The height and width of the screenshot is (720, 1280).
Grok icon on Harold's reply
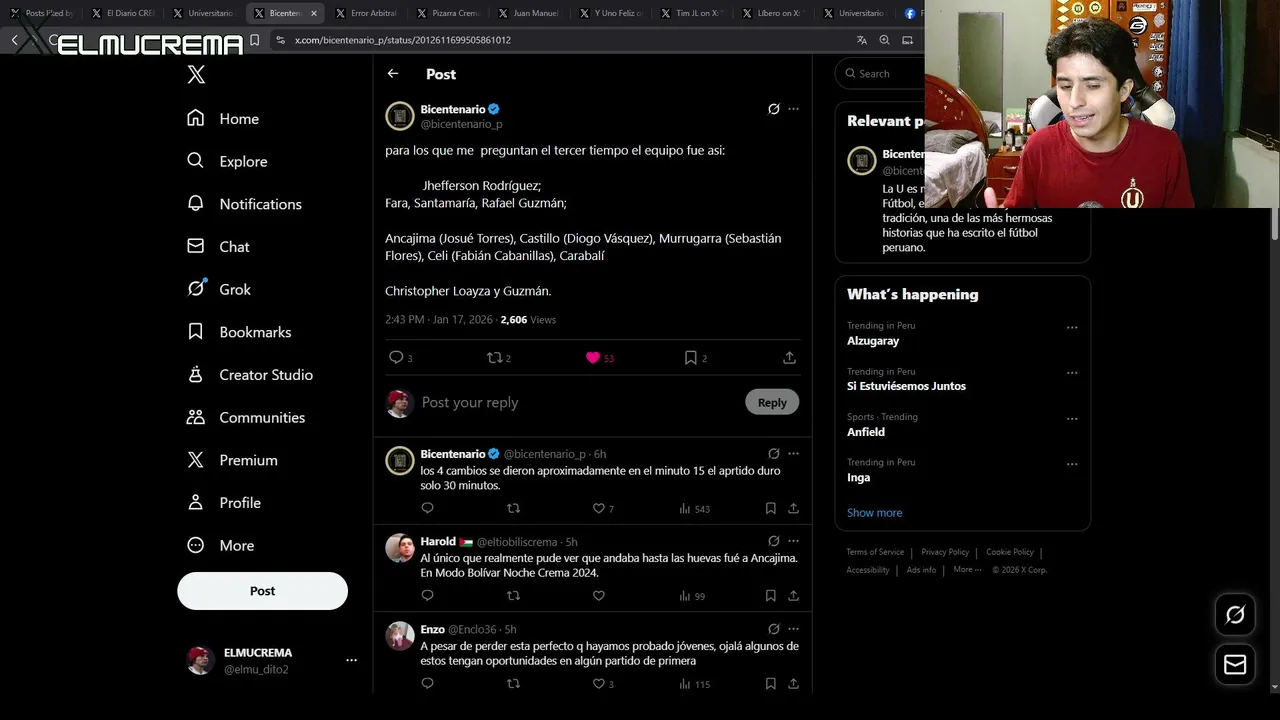[x=773, y=541]
